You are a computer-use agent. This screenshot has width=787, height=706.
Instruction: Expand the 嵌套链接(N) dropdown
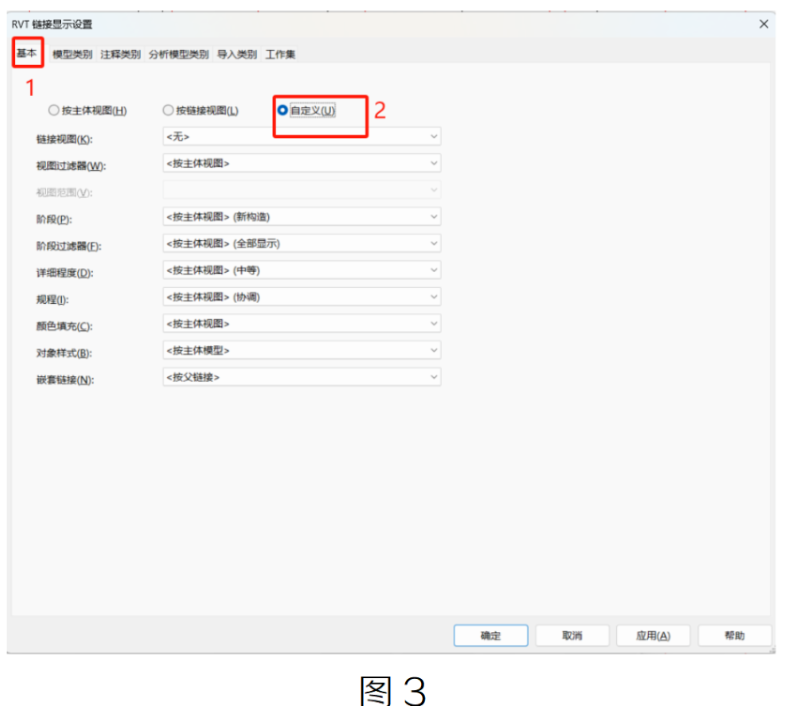tap(302, 377)
